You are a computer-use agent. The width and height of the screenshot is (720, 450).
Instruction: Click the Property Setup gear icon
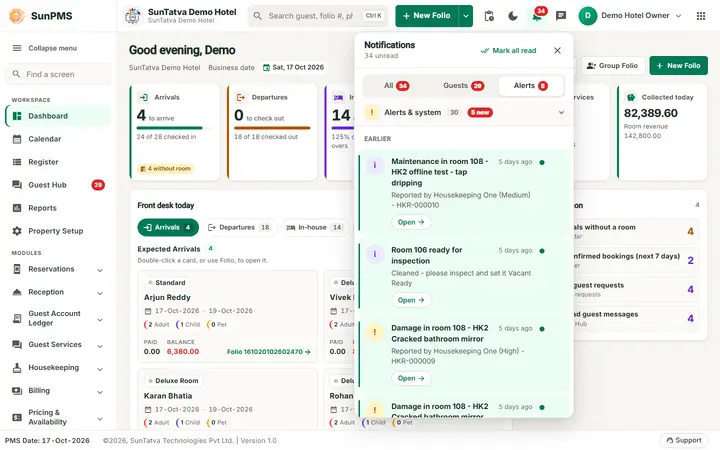coord(17,231)
